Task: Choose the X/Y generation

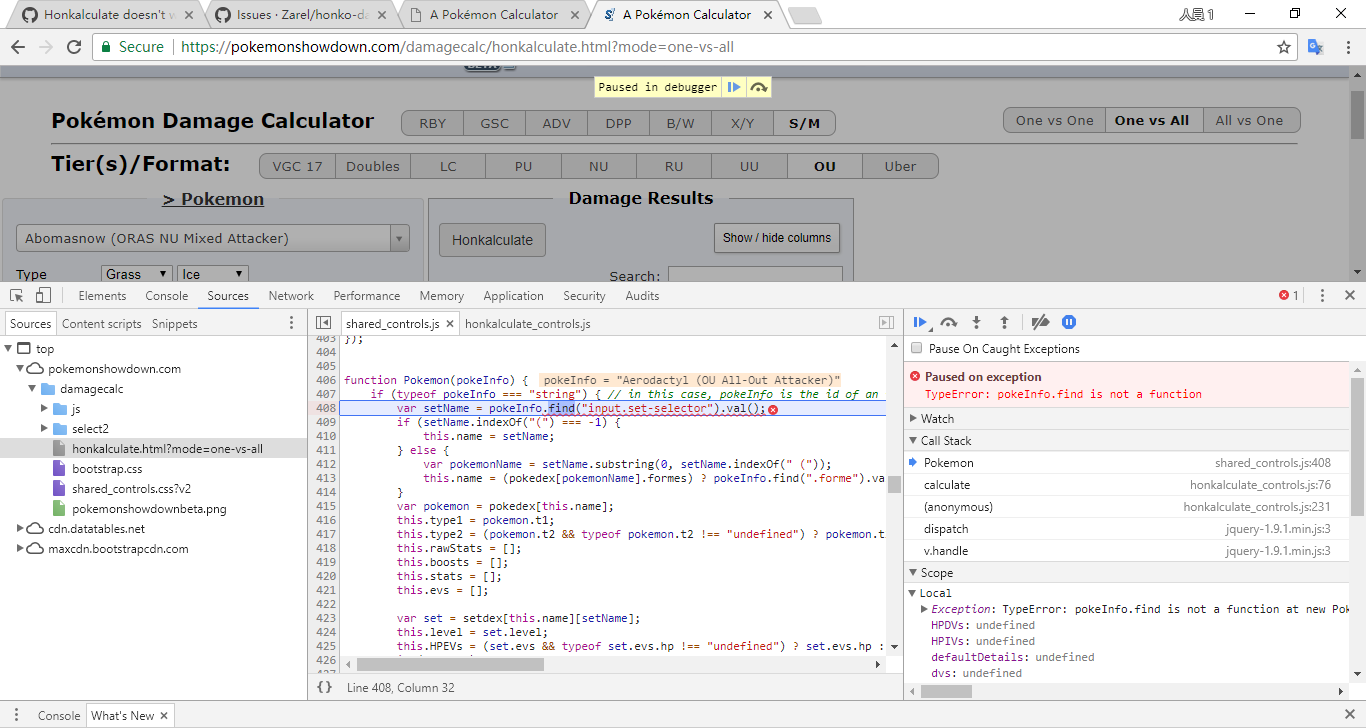Action: click(x=742, y=124)
